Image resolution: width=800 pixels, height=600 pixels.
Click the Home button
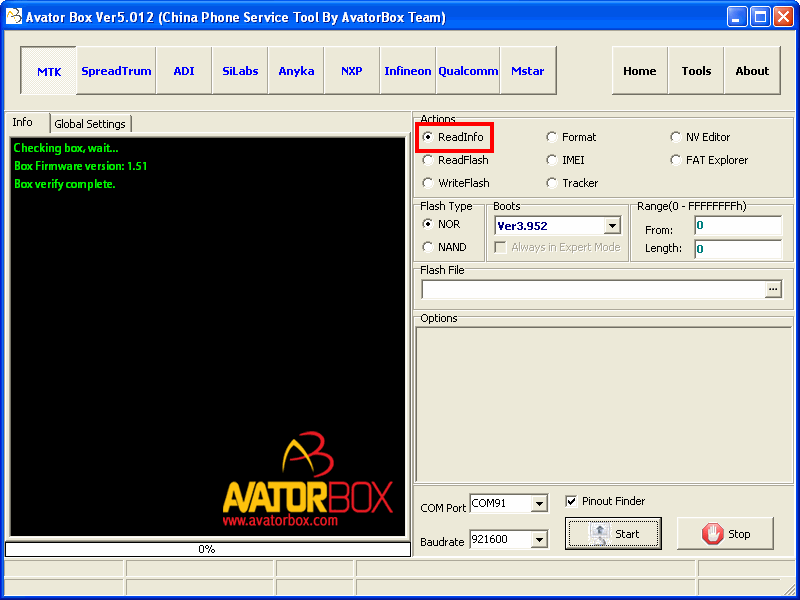640,70
